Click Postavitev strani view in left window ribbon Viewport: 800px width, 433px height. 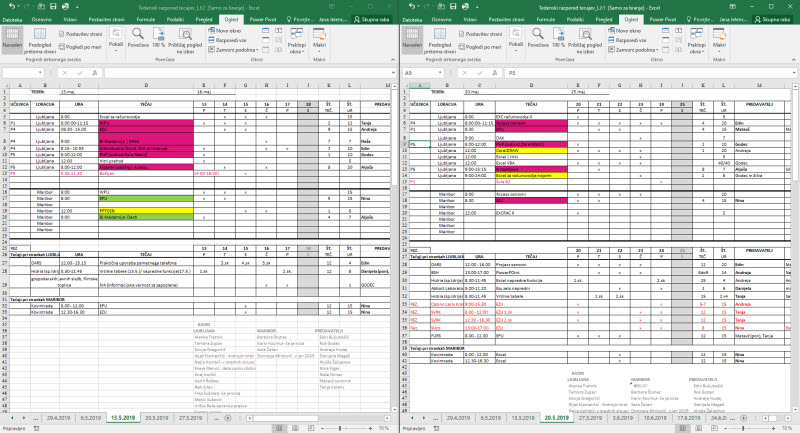pyautogui.click(x=81, y=34)
